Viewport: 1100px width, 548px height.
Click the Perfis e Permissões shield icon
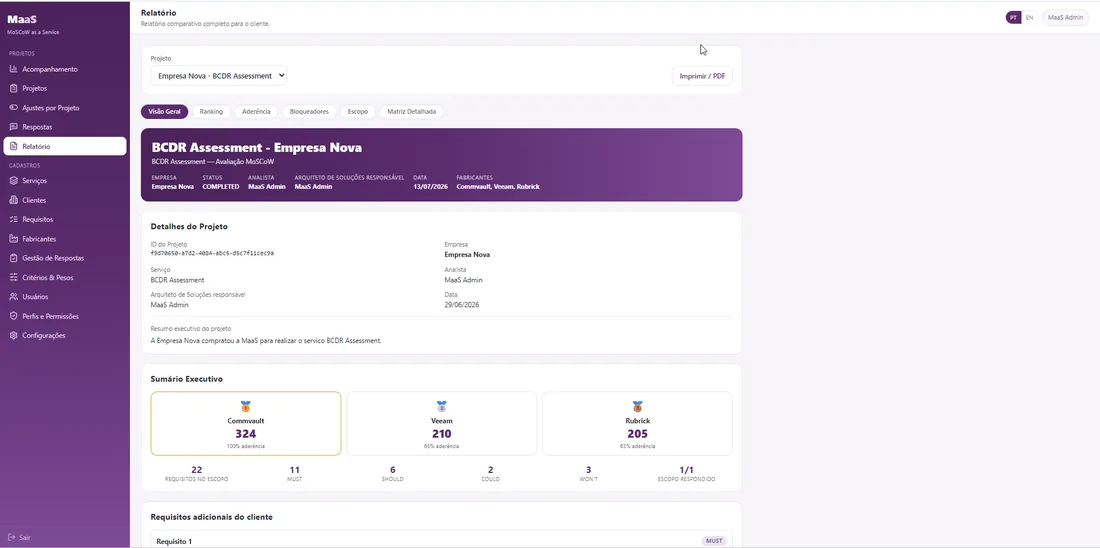(x=13, y=316)
